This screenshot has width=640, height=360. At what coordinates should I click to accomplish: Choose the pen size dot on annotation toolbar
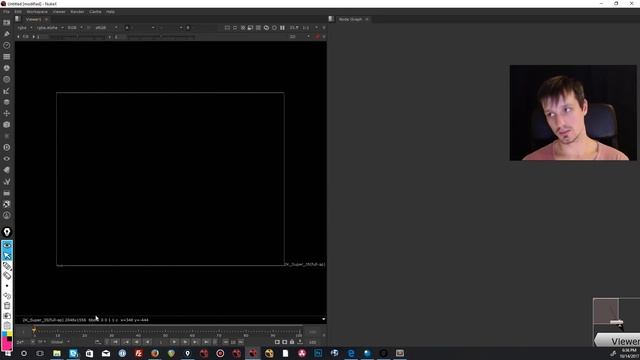coord(7,286)
